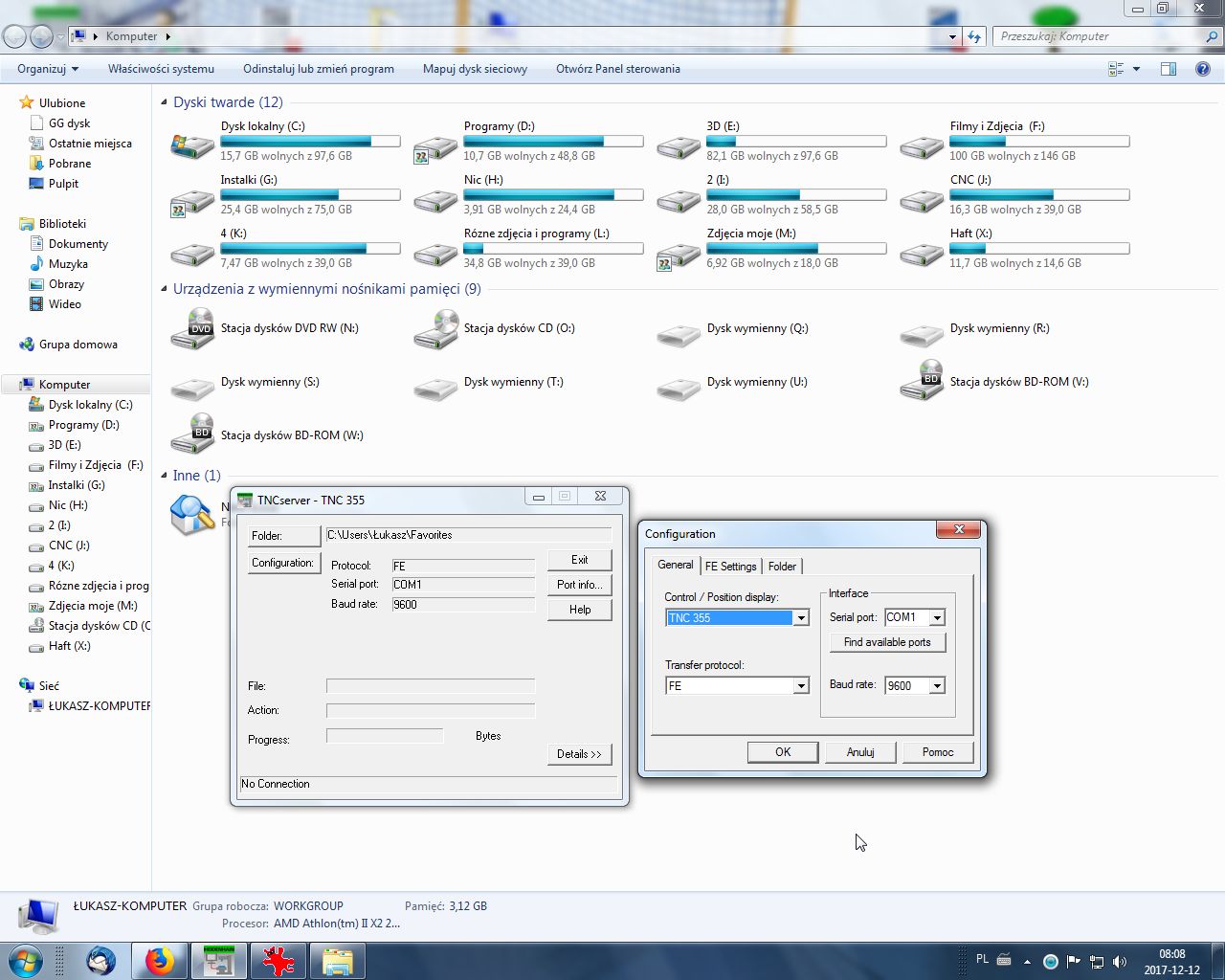Click Mapuj dysk sieciowy
The width and height of the screenshot is (1225, 980).
[475, 69]
